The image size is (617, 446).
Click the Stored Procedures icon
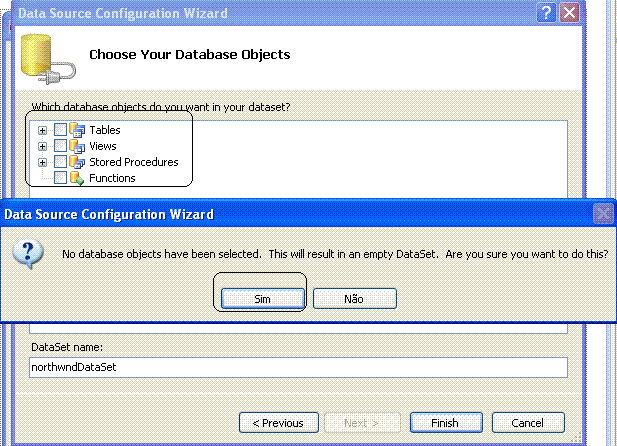pos(77,162)
